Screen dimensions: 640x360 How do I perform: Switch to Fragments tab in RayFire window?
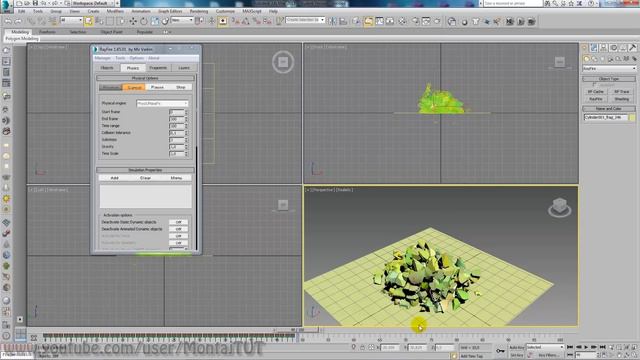coord(158,68)
